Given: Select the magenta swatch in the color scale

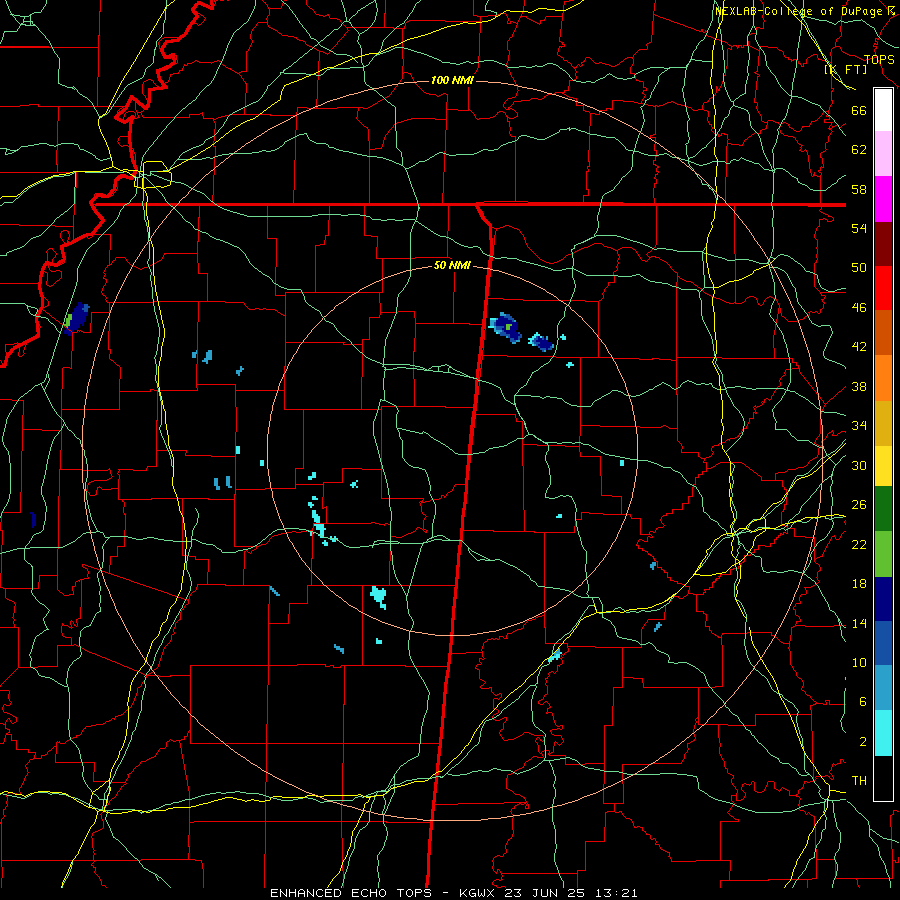Looking at the screenshot, I should (x=883, y=199).
